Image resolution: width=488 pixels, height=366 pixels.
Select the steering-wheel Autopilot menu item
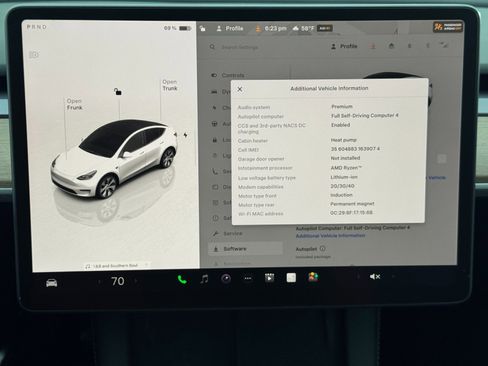(x=221, y=124)
